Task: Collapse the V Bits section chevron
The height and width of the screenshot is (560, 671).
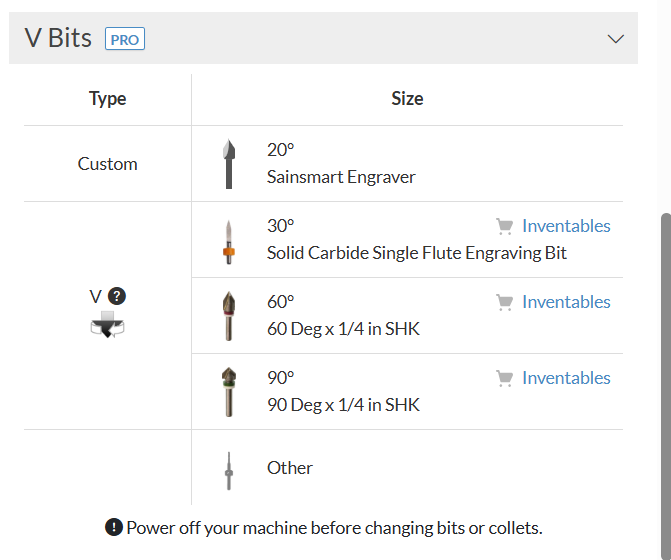Action: pos(615,39)
